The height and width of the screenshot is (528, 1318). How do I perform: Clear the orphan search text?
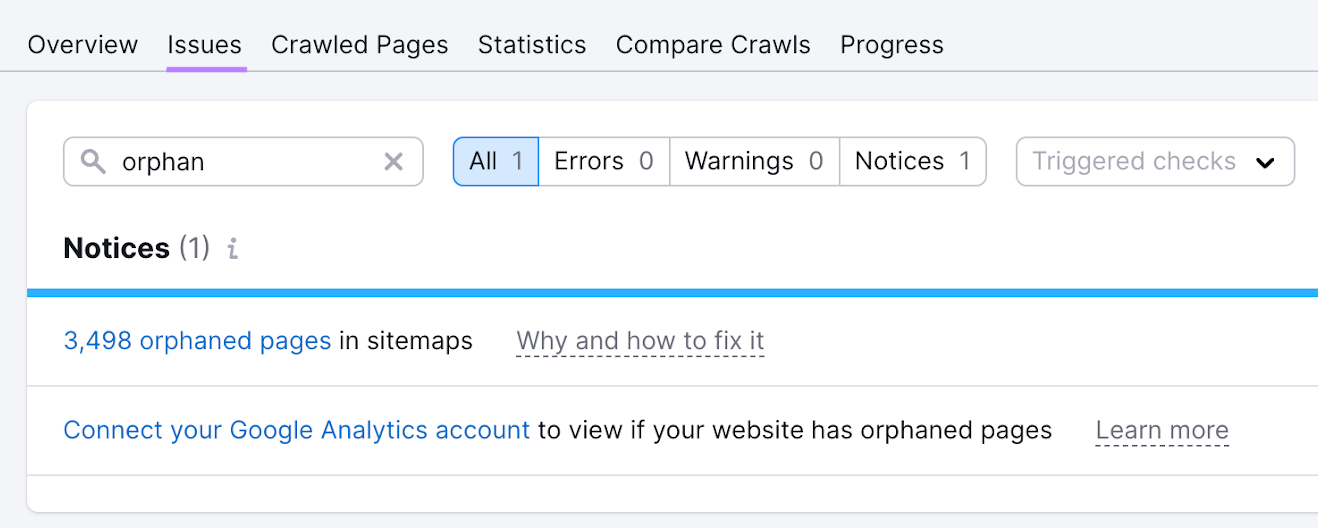(394, 162)
